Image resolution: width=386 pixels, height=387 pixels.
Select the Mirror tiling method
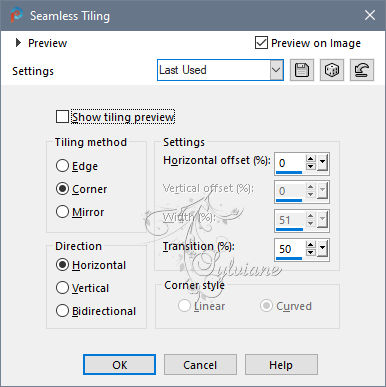click(62, 212)
